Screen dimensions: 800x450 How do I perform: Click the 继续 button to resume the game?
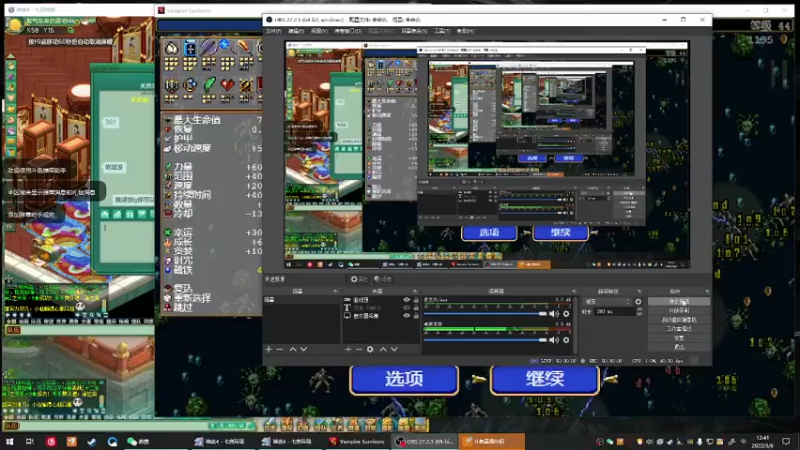(x=544, y=379)
